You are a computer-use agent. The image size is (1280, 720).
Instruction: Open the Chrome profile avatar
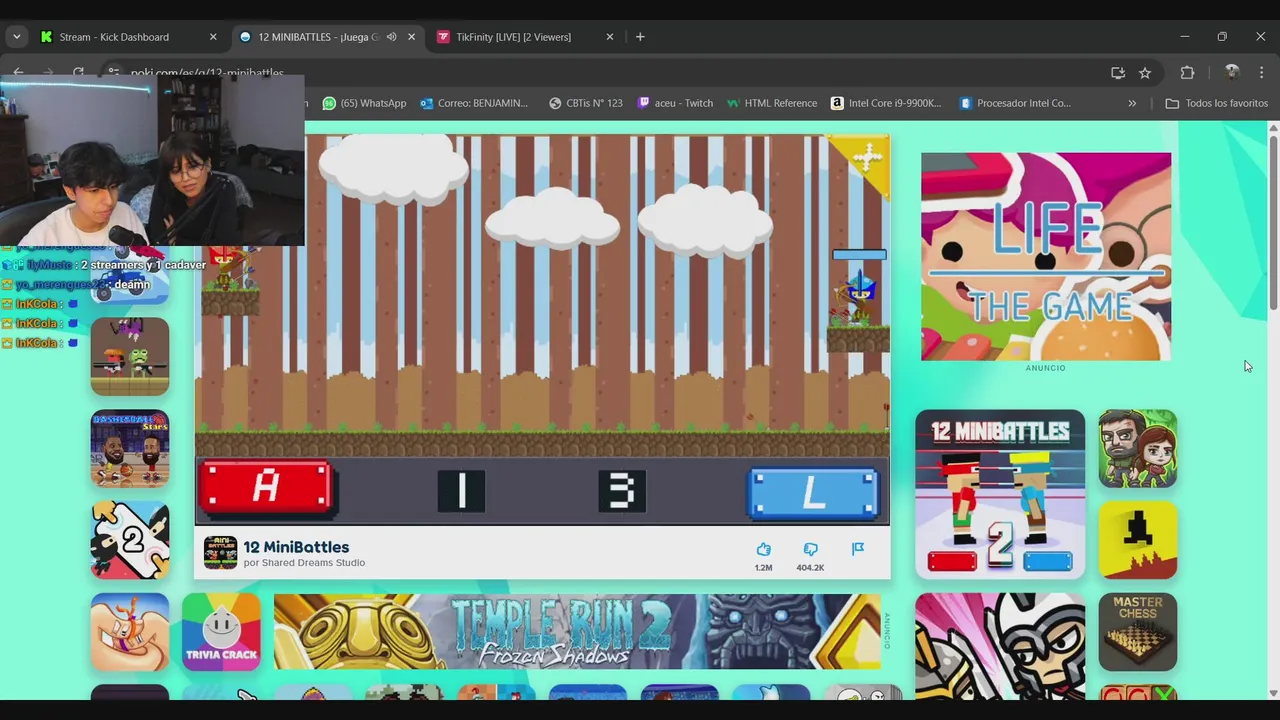pos(1232,73)
